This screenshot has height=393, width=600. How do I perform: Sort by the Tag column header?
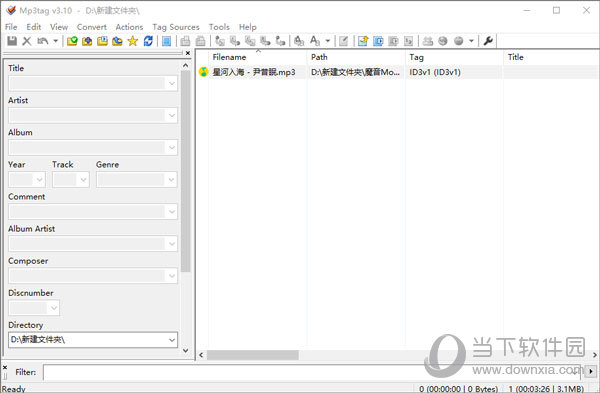(x=454, y=57)
